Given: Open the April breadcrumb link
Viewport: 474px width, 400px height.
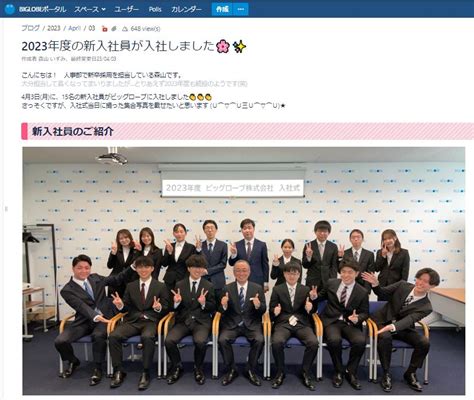Looking at the screenshot, I should [75, 28].
